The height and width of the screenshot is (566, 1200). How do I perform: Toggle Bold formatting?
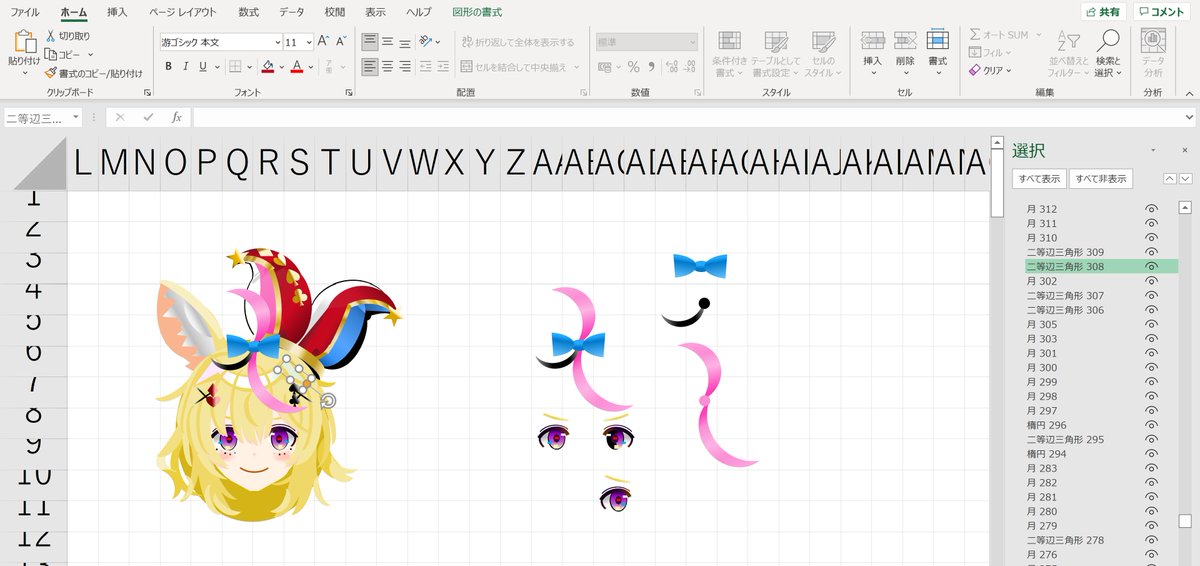(168, 67)
